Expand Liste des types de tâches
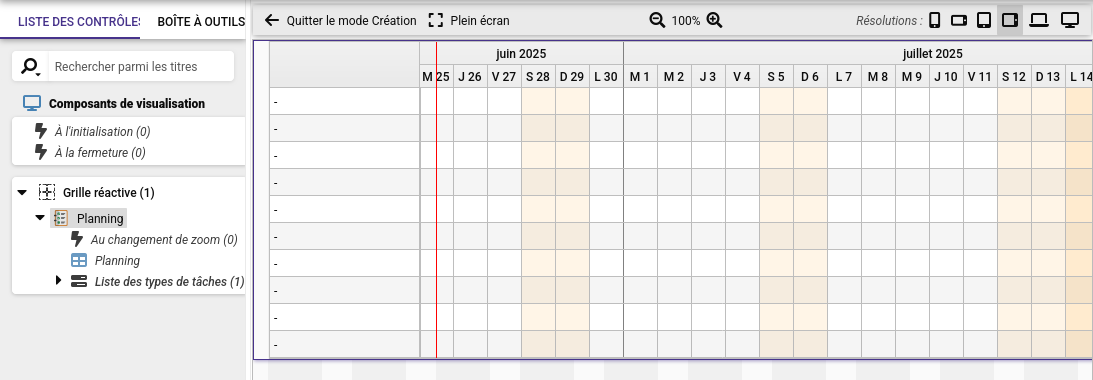The image size is (1093, 380). point(59,280)
